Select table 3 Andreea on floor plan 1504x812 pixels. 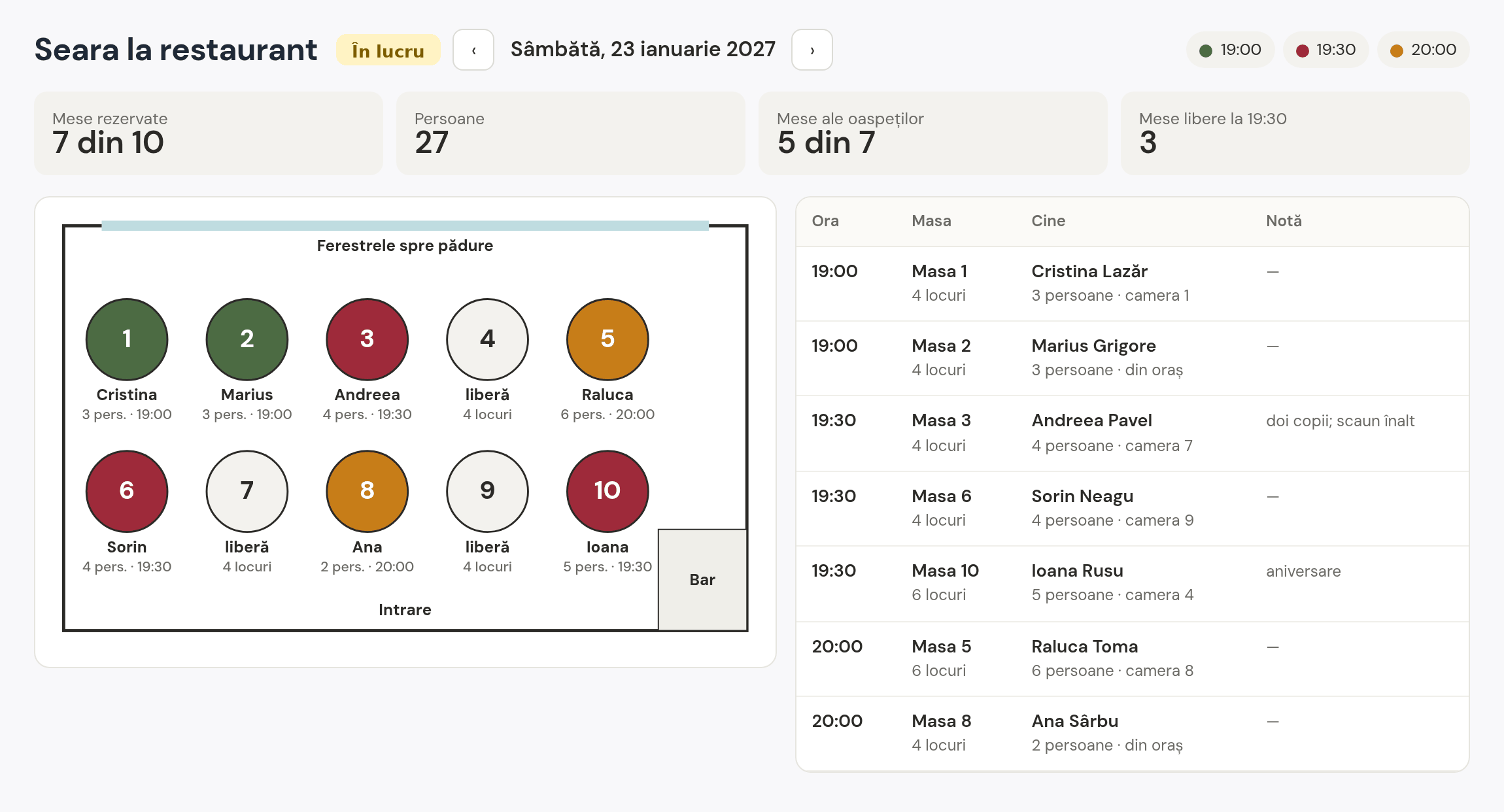(x=367, y=339)
